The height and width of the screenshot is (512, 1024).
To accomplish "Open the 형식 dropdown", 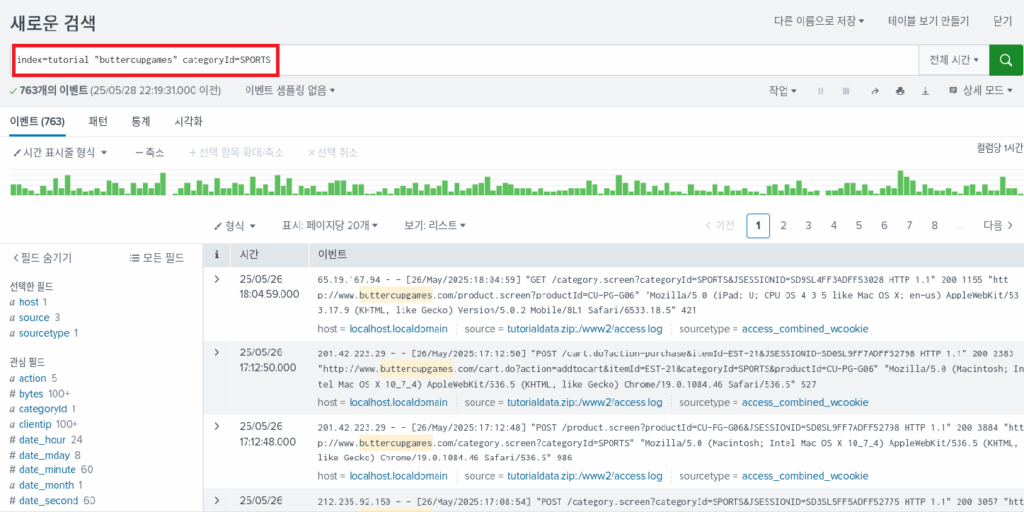I will [234, 225].
